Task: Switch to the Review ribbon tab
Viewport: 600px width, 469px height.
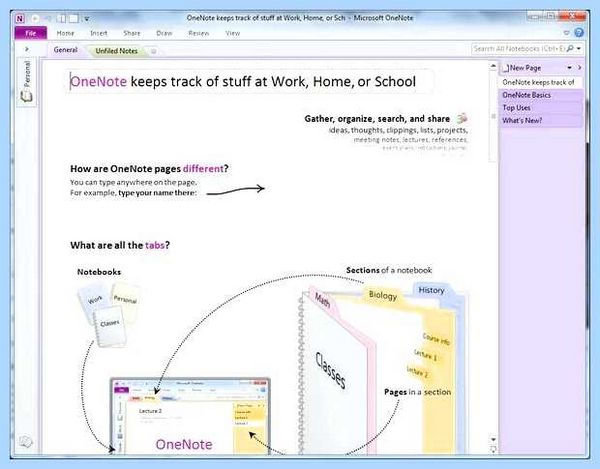Action: point(199,33)
